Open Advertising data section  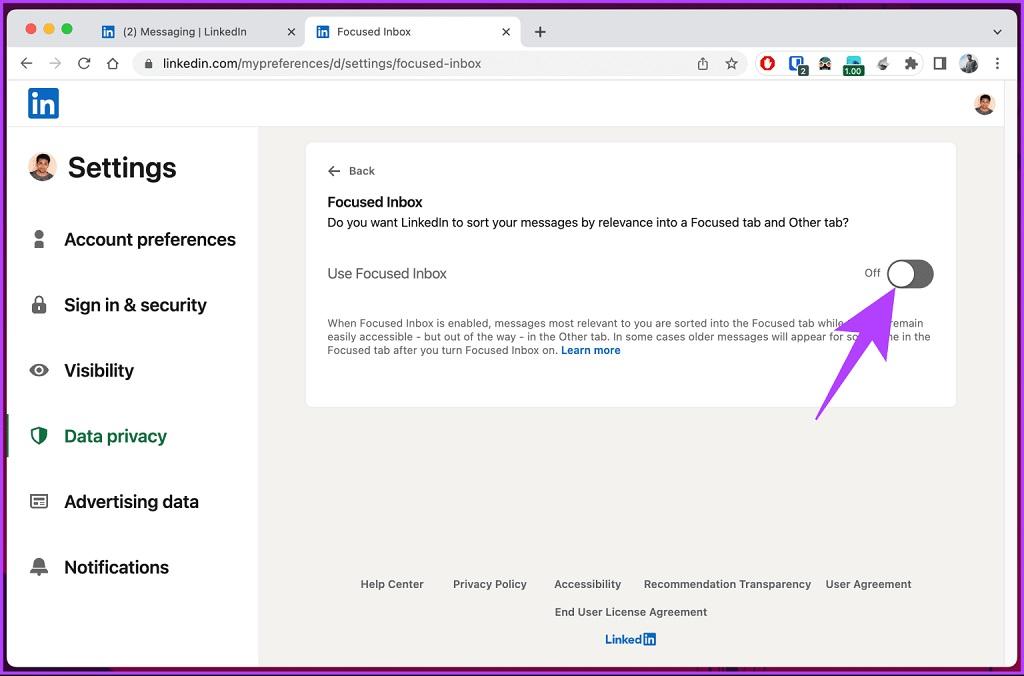click(131, 502)
